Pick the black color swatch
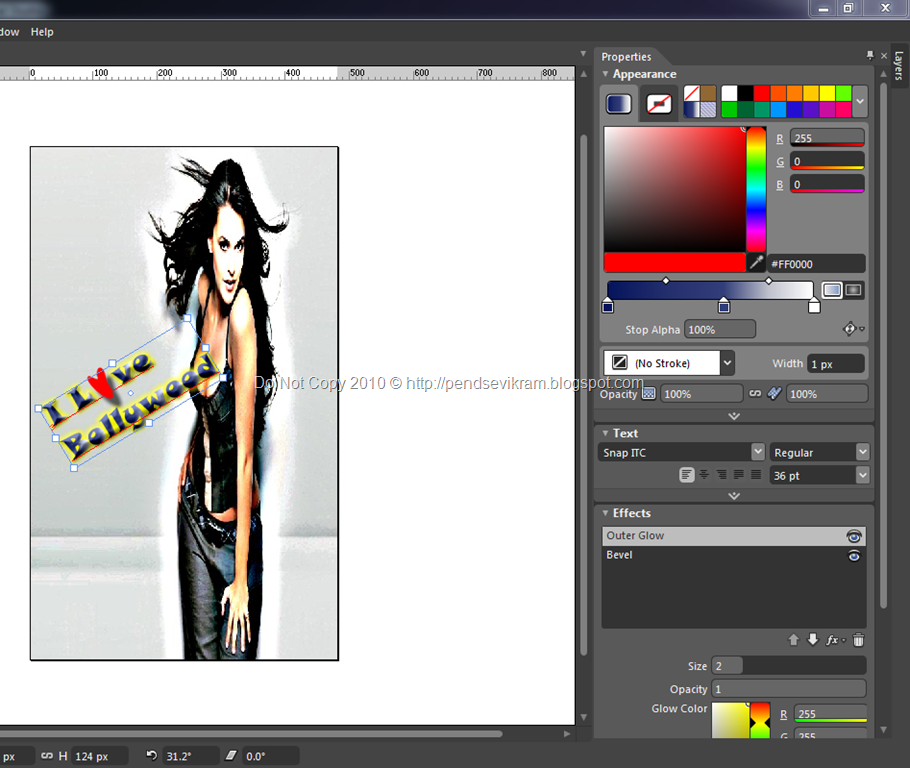The image size is (910, 768). (745, 93)
